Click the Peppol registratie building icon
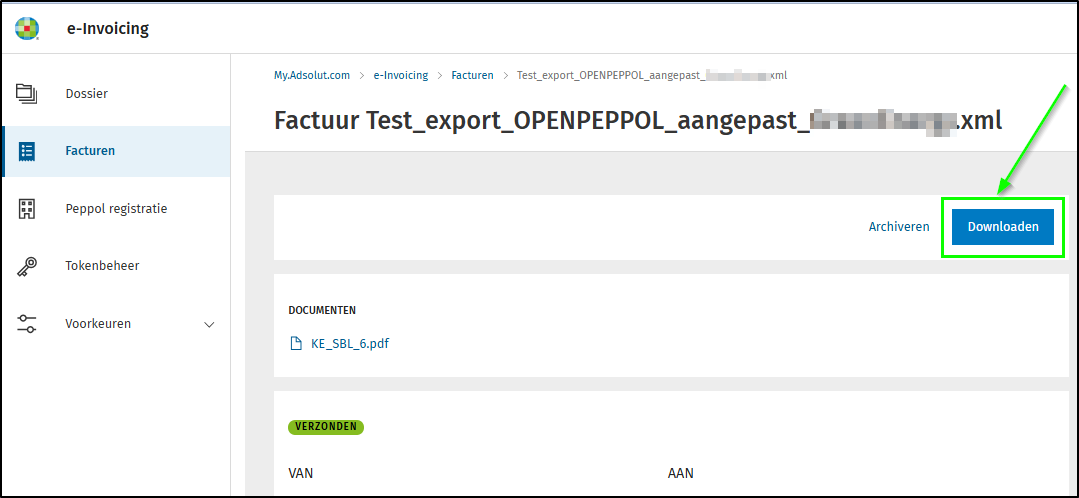 click(27, 209)
